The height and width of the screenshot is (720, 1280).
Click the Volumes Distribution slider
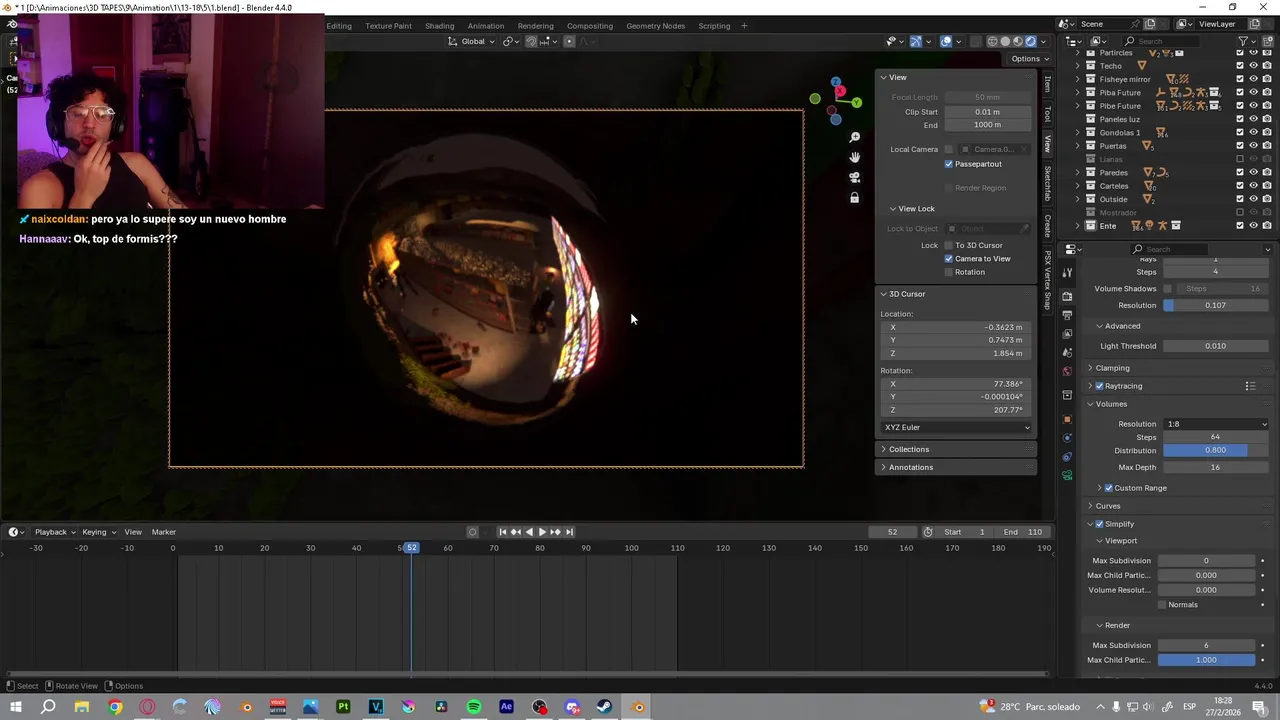coord(1214,451)
